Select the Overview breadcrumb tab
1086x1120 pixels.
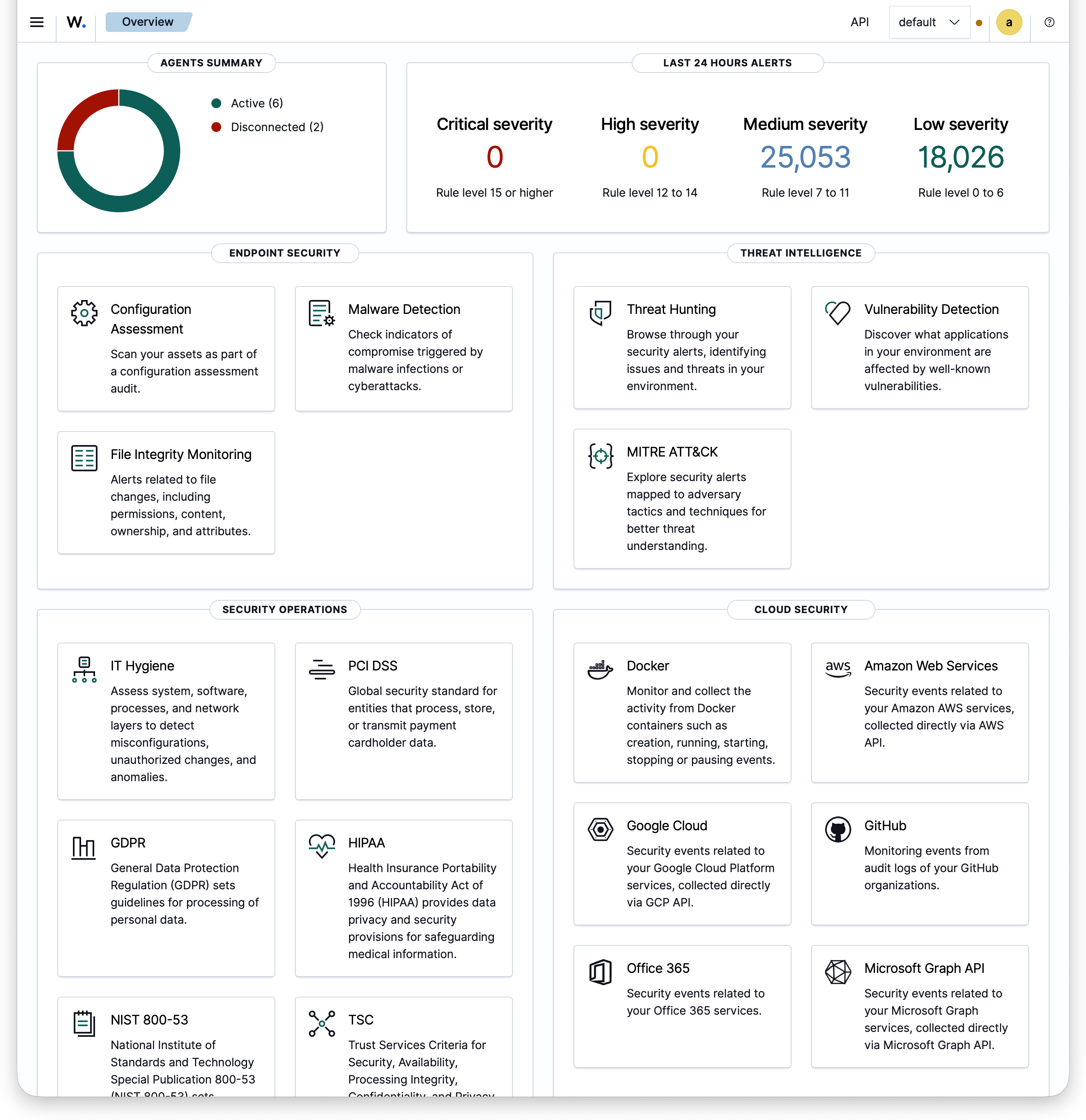tap(148, 22)
